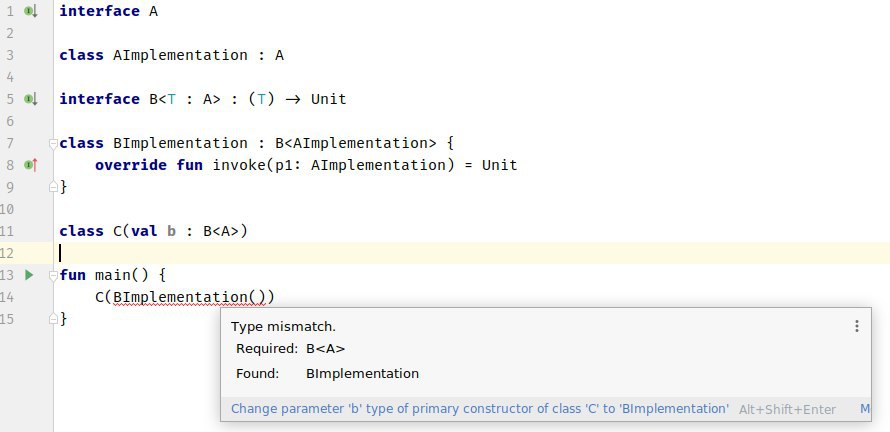Click 'interface B' declaration name on line 5

tap(153, 99)
